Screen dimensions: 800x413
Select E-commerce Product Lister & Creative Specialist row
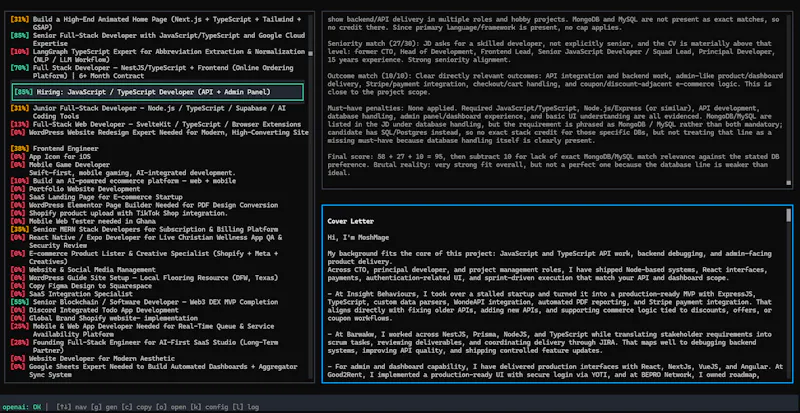[x=144, y=258]
